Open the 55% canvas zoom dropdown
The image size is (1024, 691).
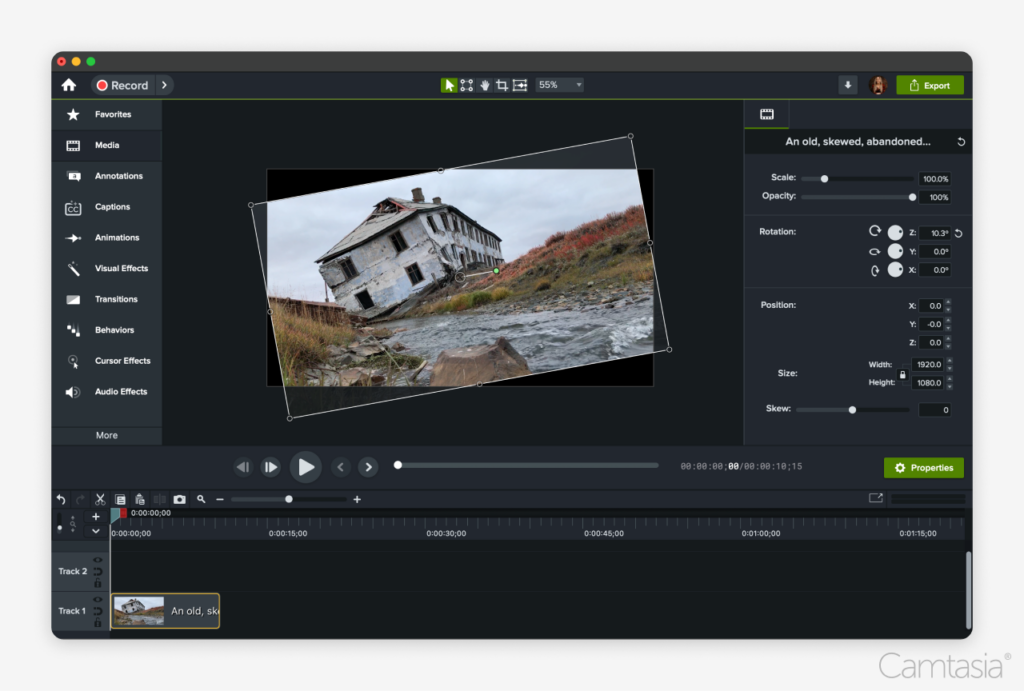(x=560, y=85)
